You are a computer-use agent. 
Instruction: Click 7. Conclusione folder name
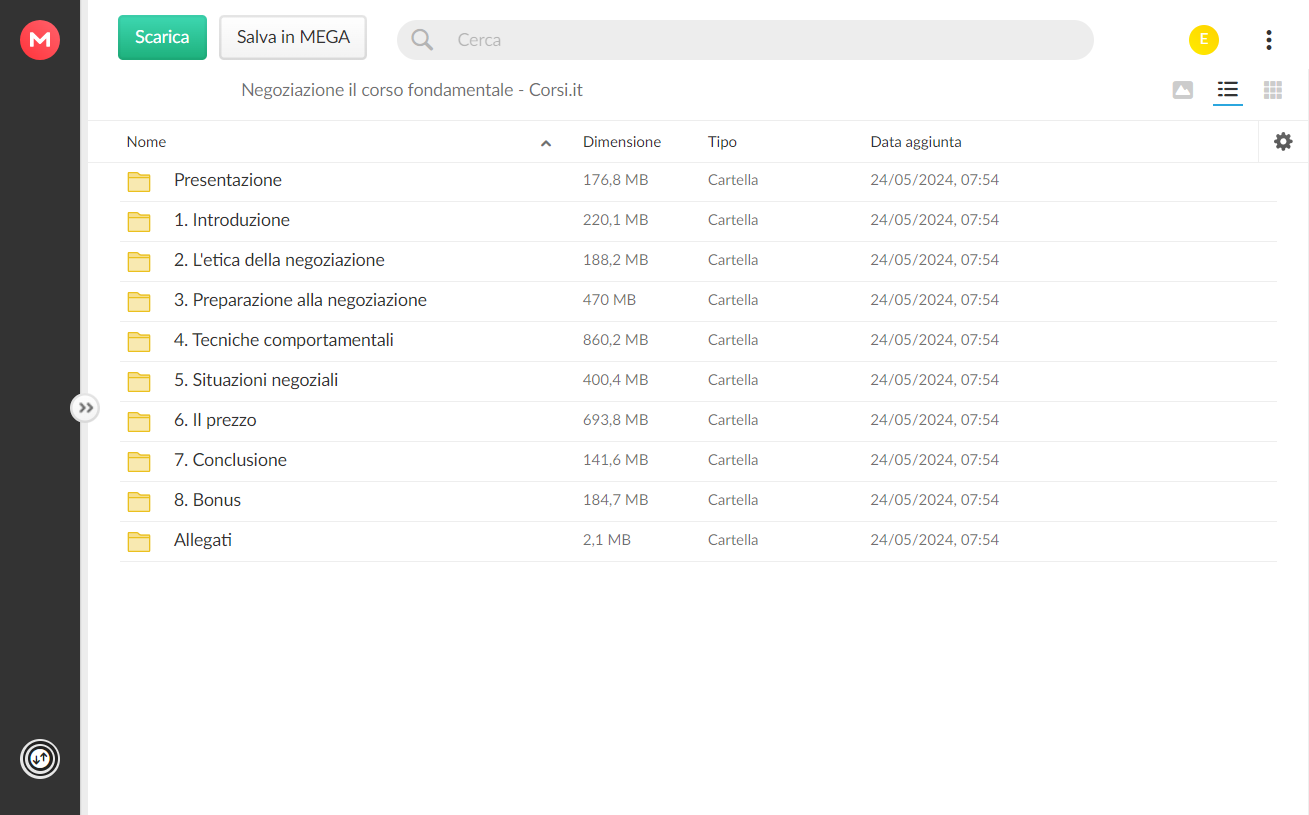pos(230,460)
